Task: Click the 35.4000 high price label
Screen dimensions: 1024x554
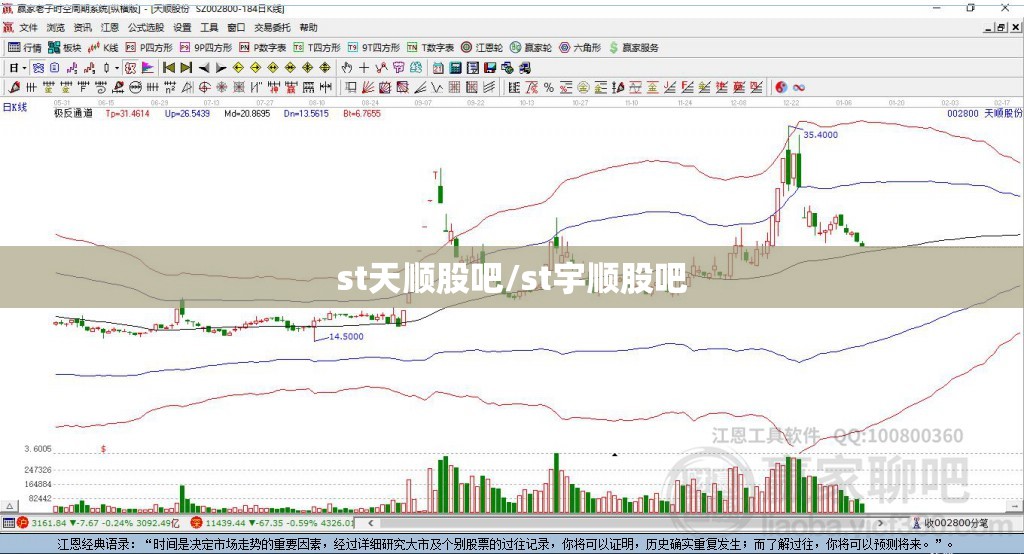Action: point(820,135)
